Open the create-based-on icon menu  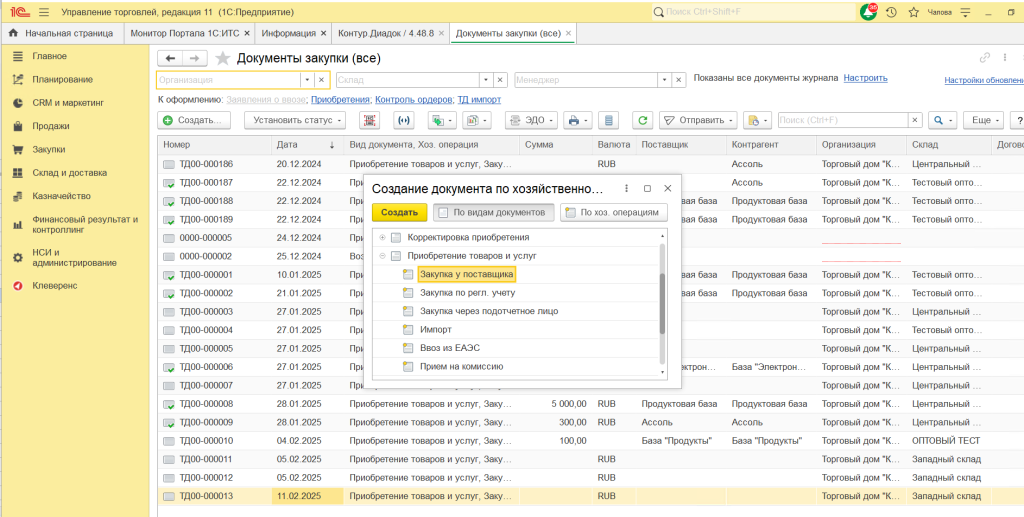pos(441,120)
